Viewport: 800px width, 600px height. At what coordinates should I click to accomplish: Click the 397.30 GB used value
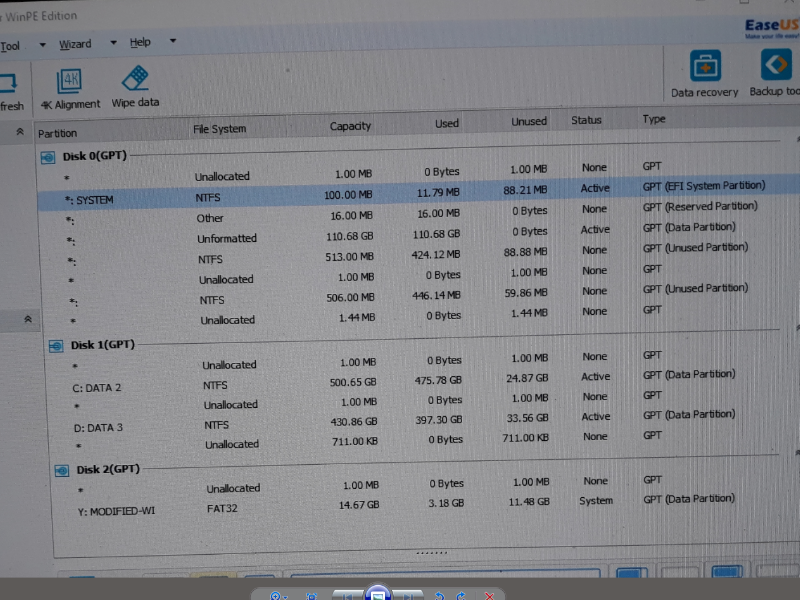[439, 419]
